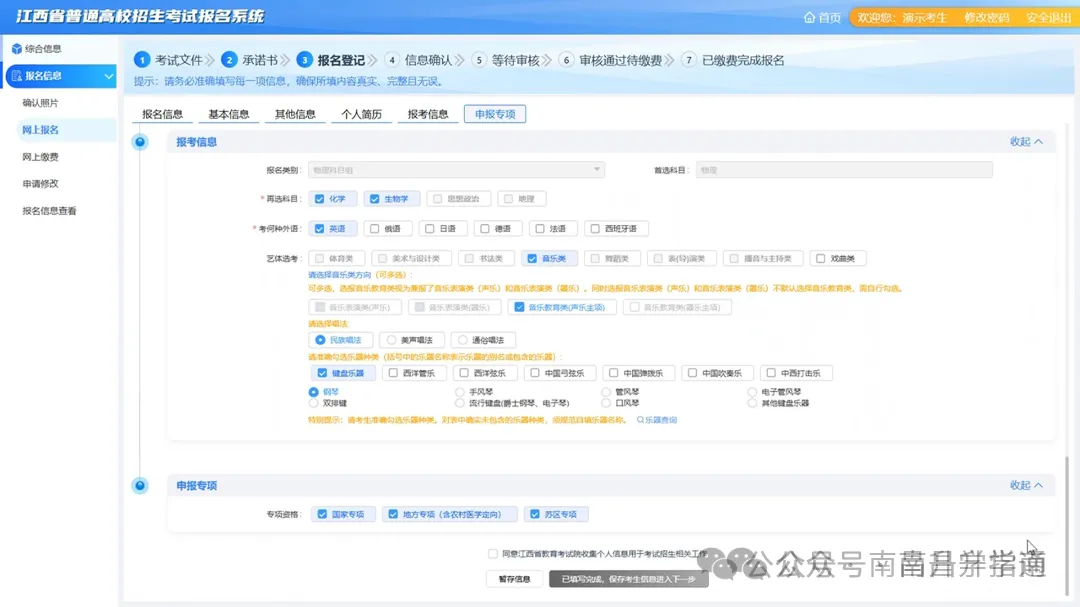
Task: Check the 中国弹拨乐 instrument category
Action: [614, 373]
